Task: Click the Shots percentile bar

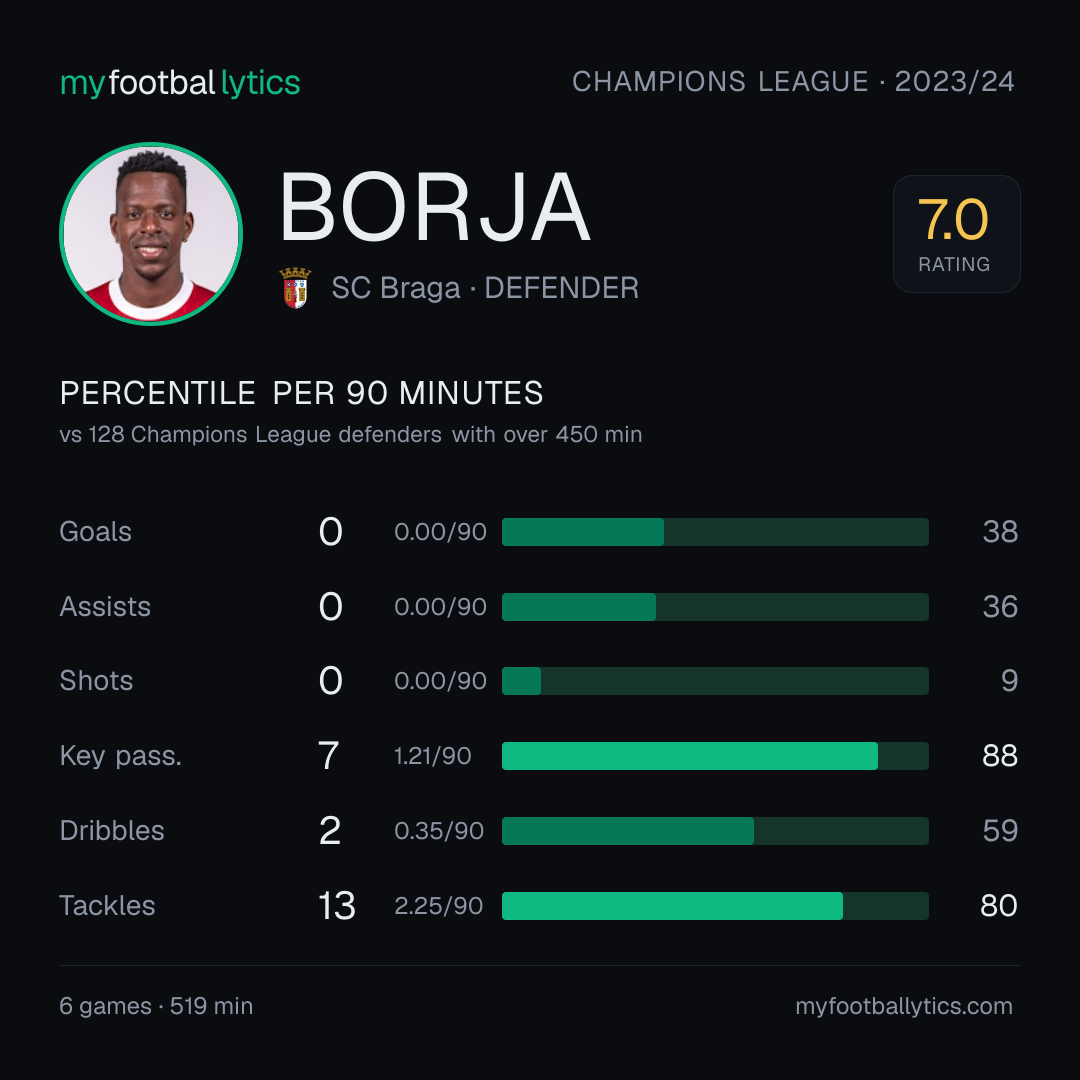Action: [x=715, y=681]
